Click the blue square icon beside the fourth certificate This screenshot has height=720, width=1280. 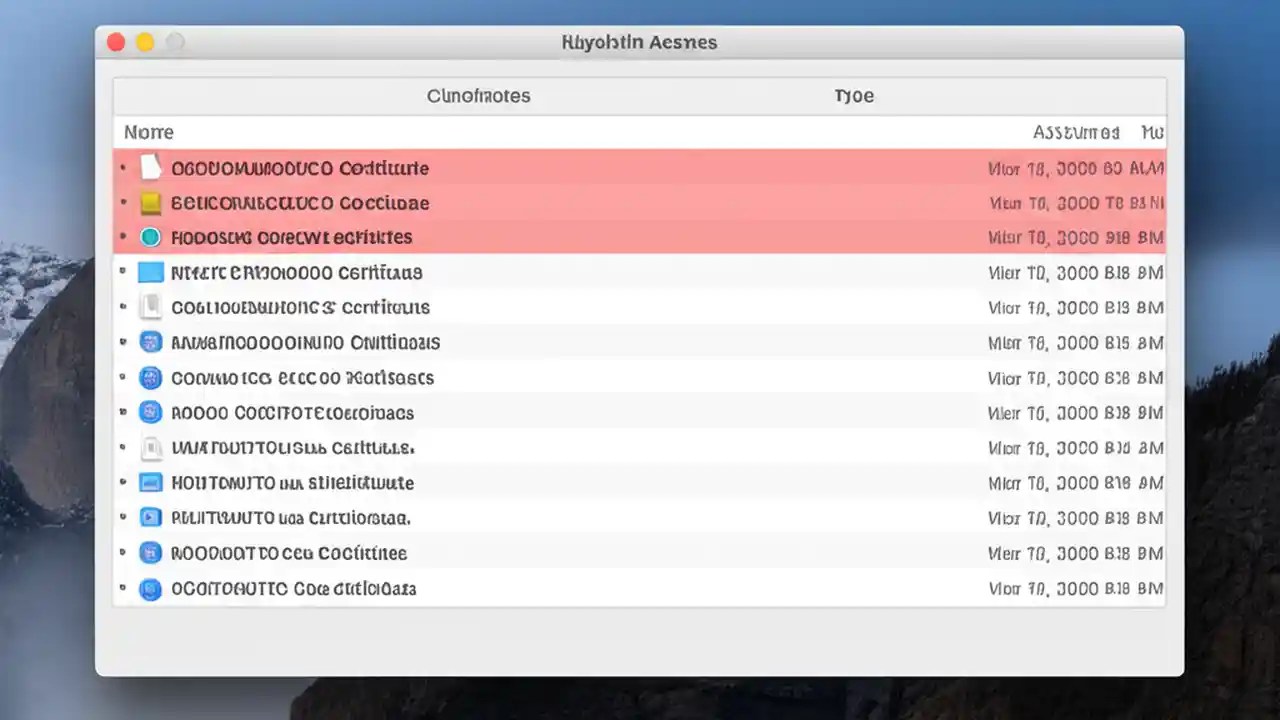[151, 272]
